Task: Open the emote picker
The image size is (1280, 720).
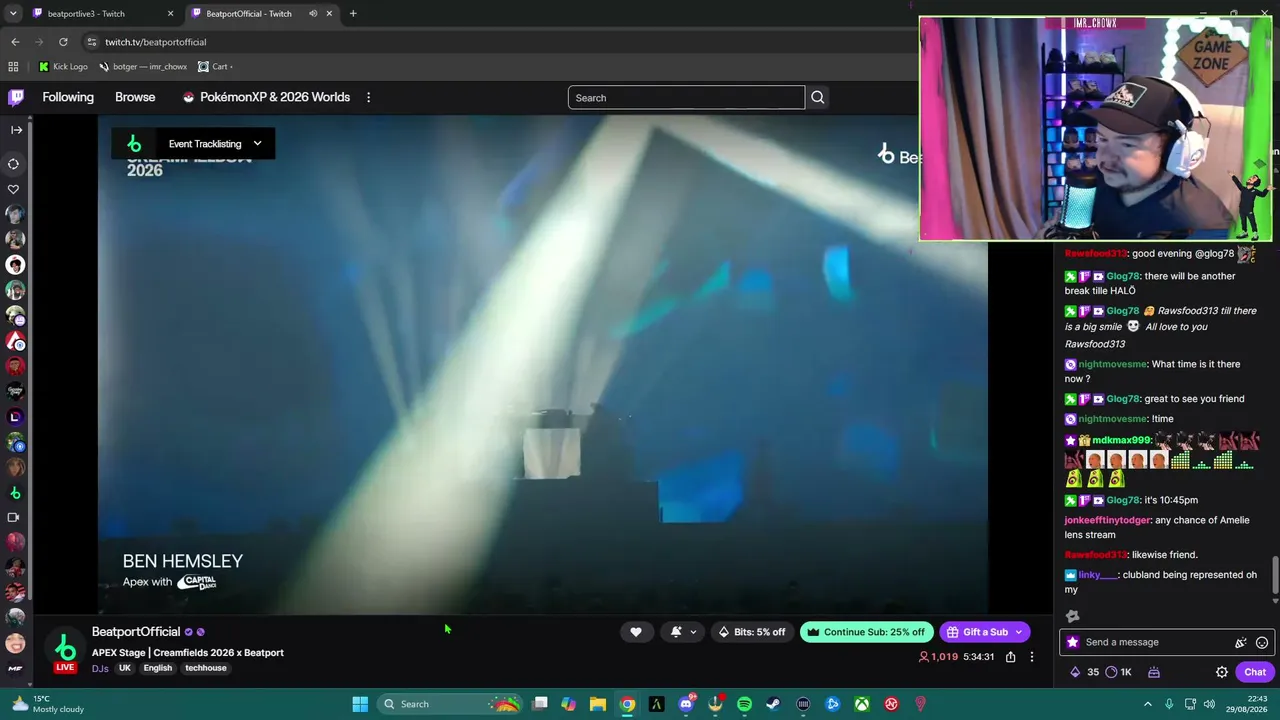Action: click(1262, 643)
